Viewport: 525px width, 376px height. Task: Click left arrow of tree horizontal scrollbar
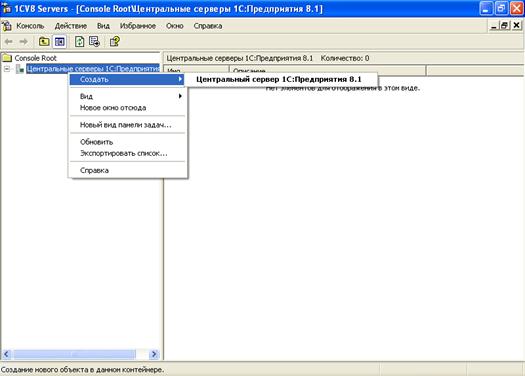point(6,354)
